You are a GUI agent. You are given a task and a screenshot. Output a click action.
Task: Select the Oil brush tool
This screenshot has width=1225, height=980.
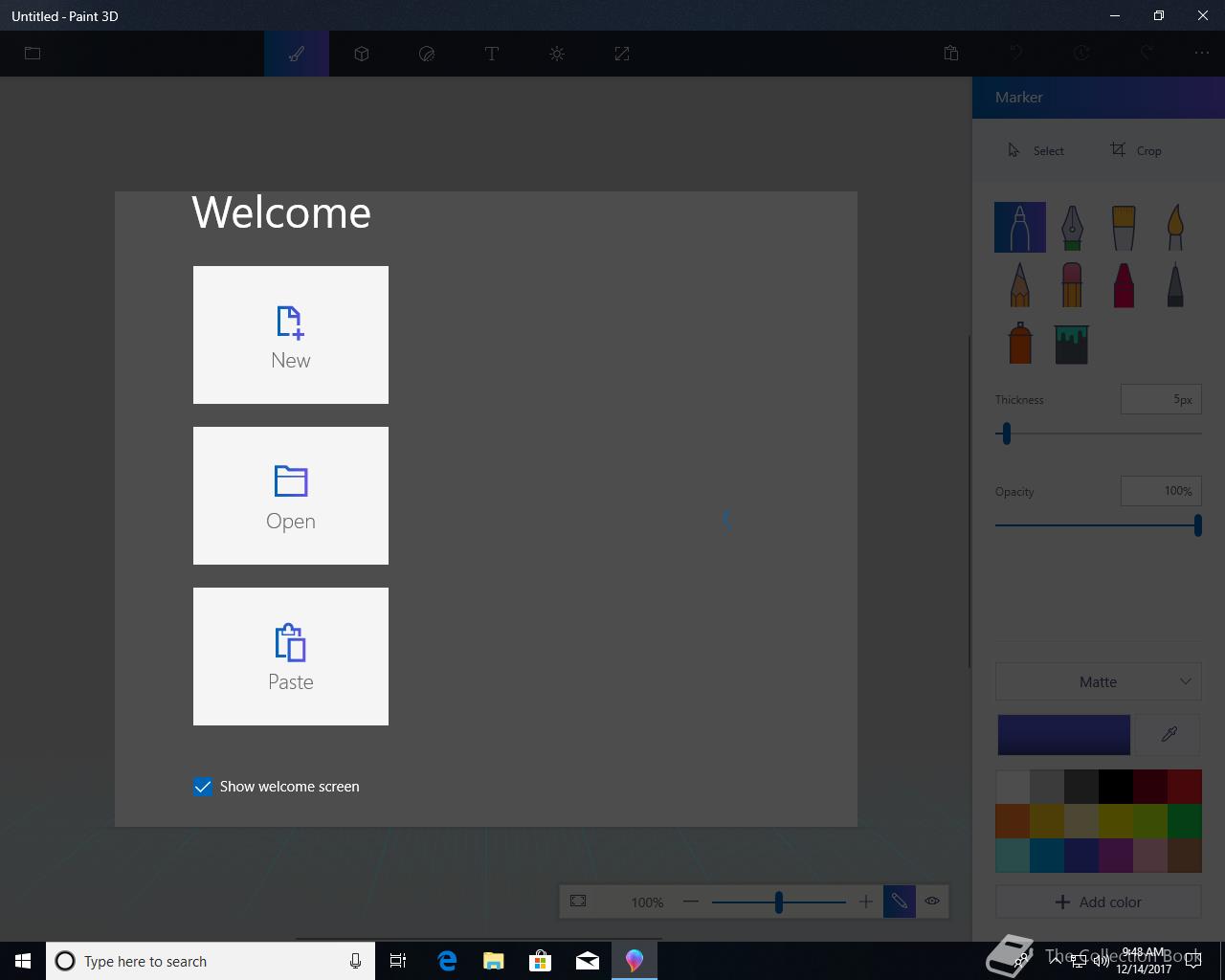point(1124,227)
